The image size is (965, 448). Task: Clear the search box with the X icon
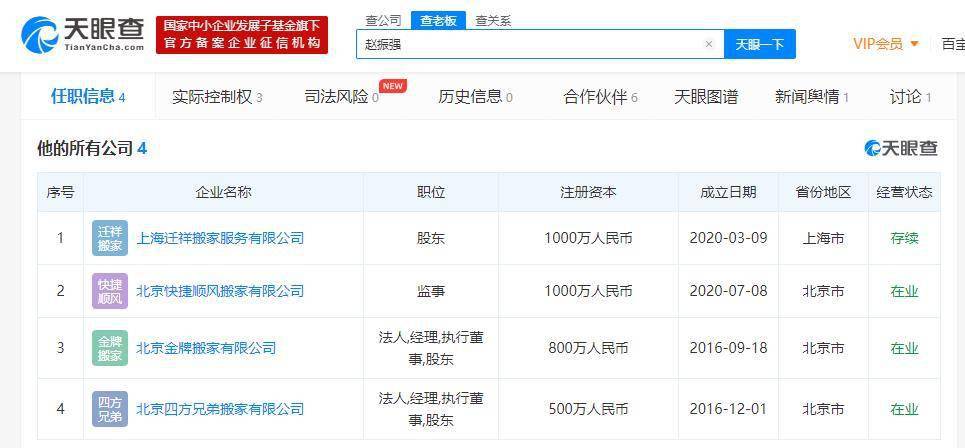tap(708, 44)
